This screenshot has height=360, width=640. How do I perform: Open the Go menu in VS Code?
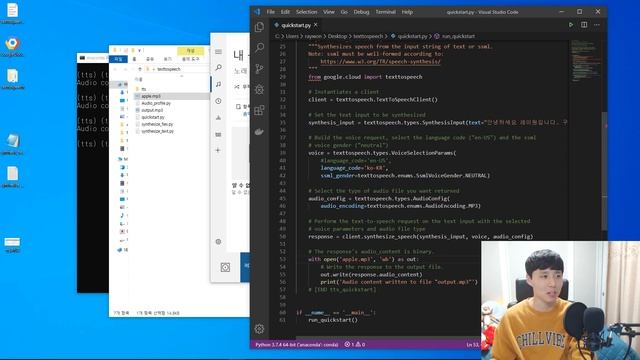pyautogui.click(x=344, y=12)
